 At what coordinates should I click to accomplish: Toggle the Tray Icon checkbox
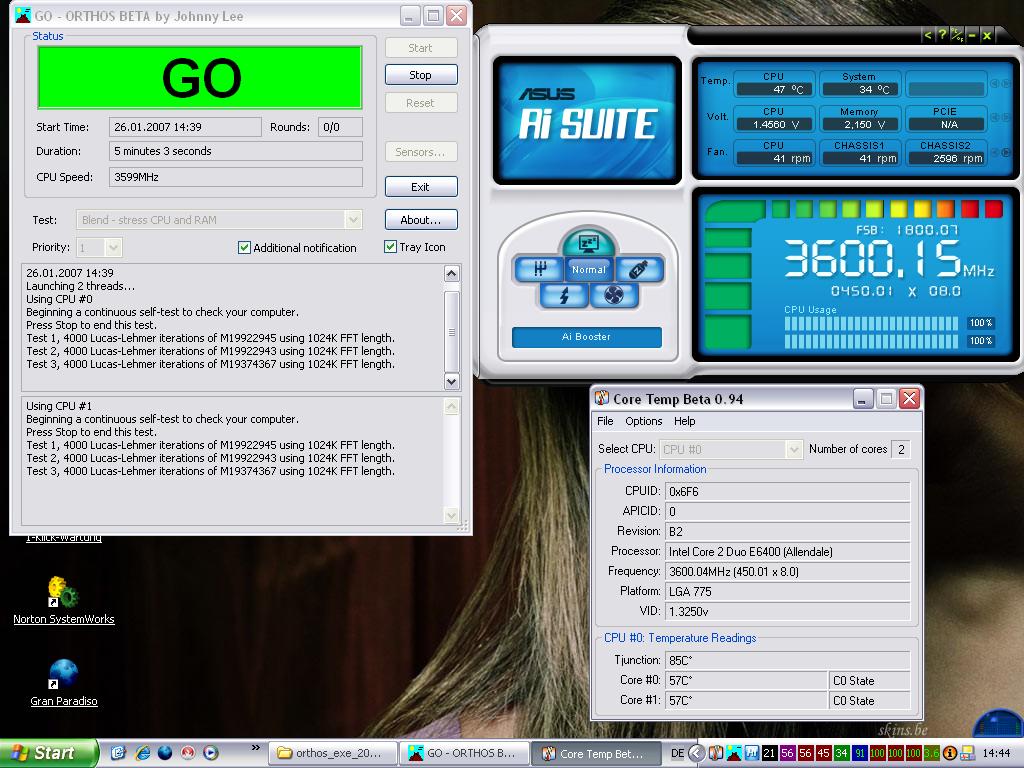pos(391,247)
